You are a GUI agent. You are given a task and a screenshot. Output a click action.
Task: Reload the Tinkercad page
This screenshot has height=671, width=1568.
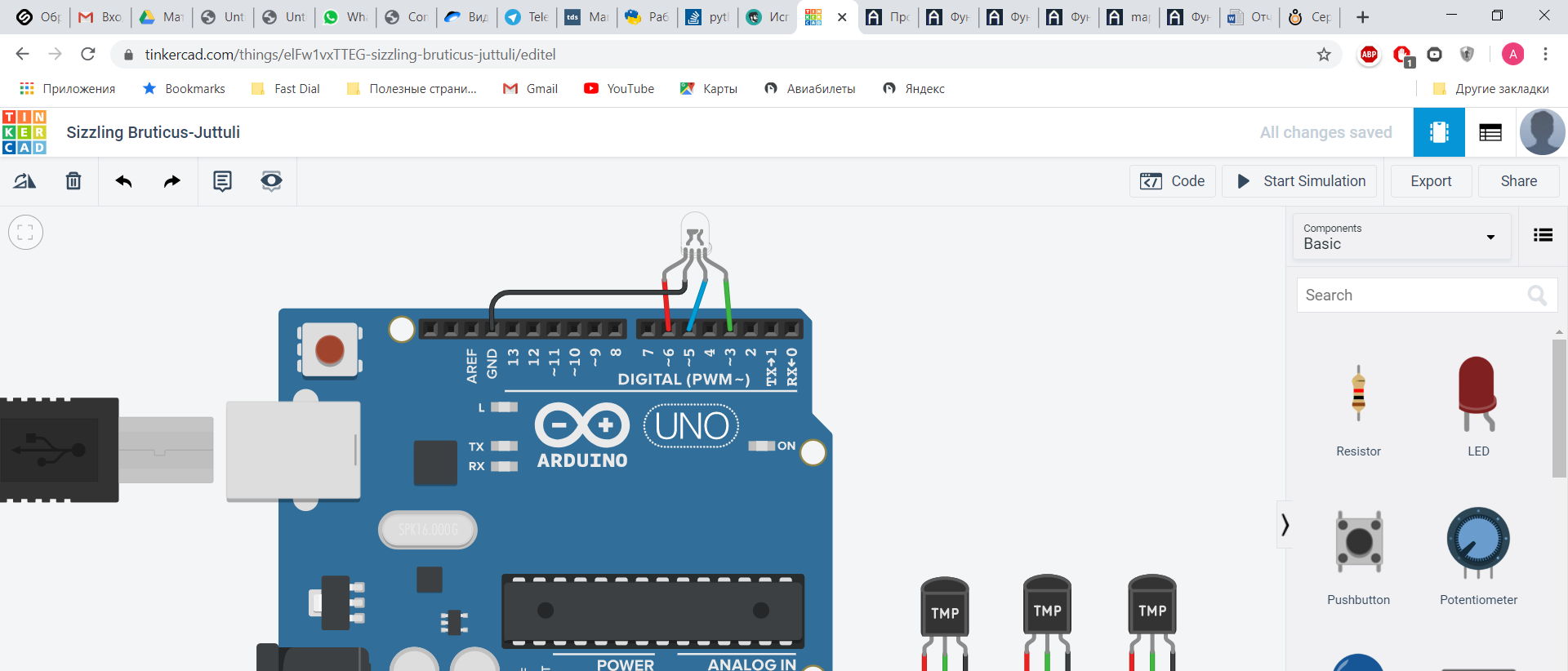(88, 54)
